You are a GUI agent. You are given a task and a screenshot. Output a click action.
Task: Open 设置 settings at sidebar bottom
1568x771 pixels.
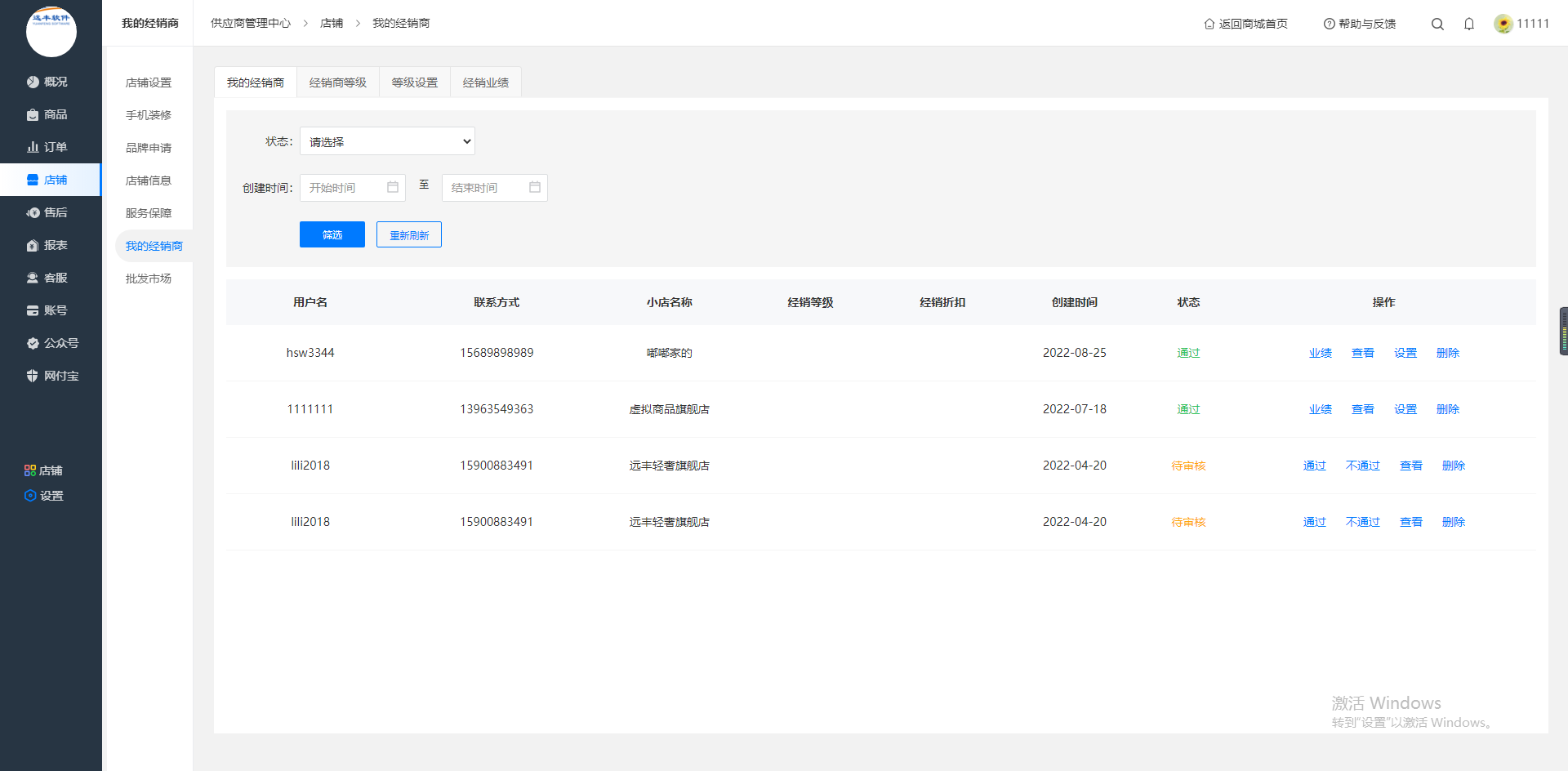click(44, 496)
